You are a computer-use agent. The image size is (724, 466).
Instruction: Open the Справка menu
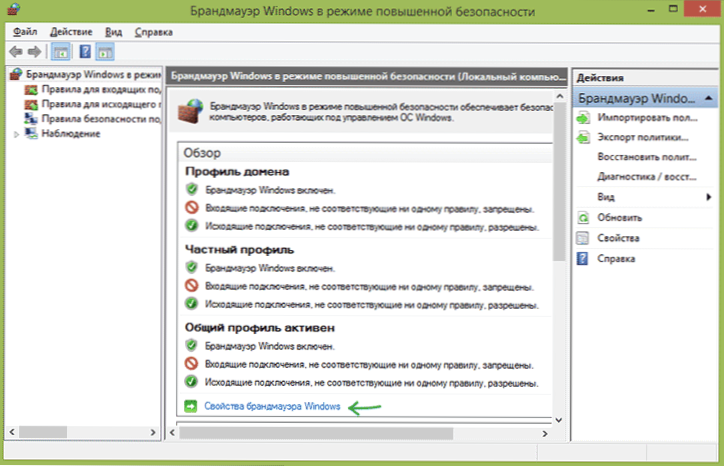pyautogui.click(x=153, y=32)
